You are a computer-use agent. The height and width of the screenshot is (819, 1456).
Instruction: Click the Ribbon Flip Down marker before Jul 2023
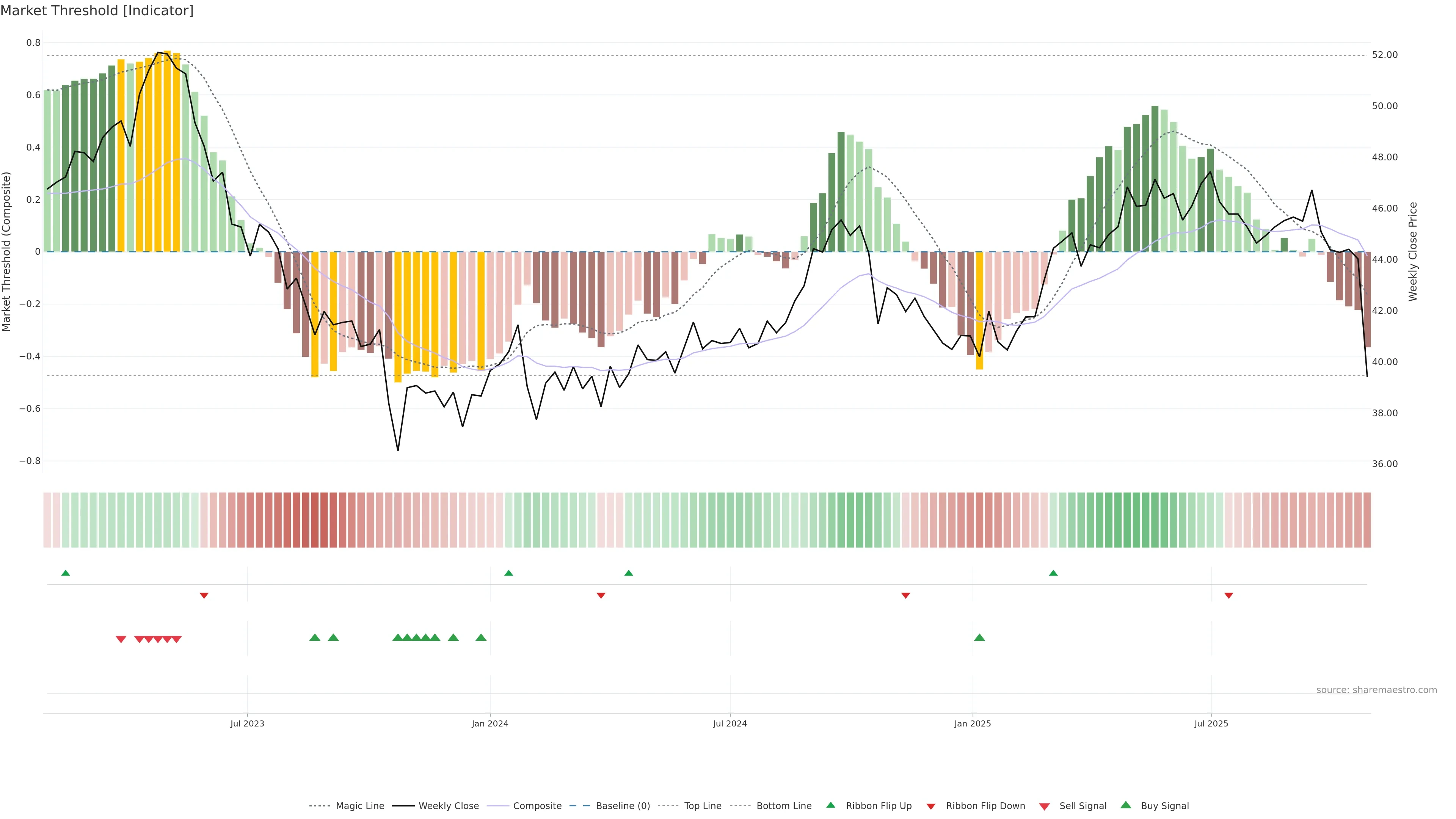pyautogui.click(x=204, y=596)
